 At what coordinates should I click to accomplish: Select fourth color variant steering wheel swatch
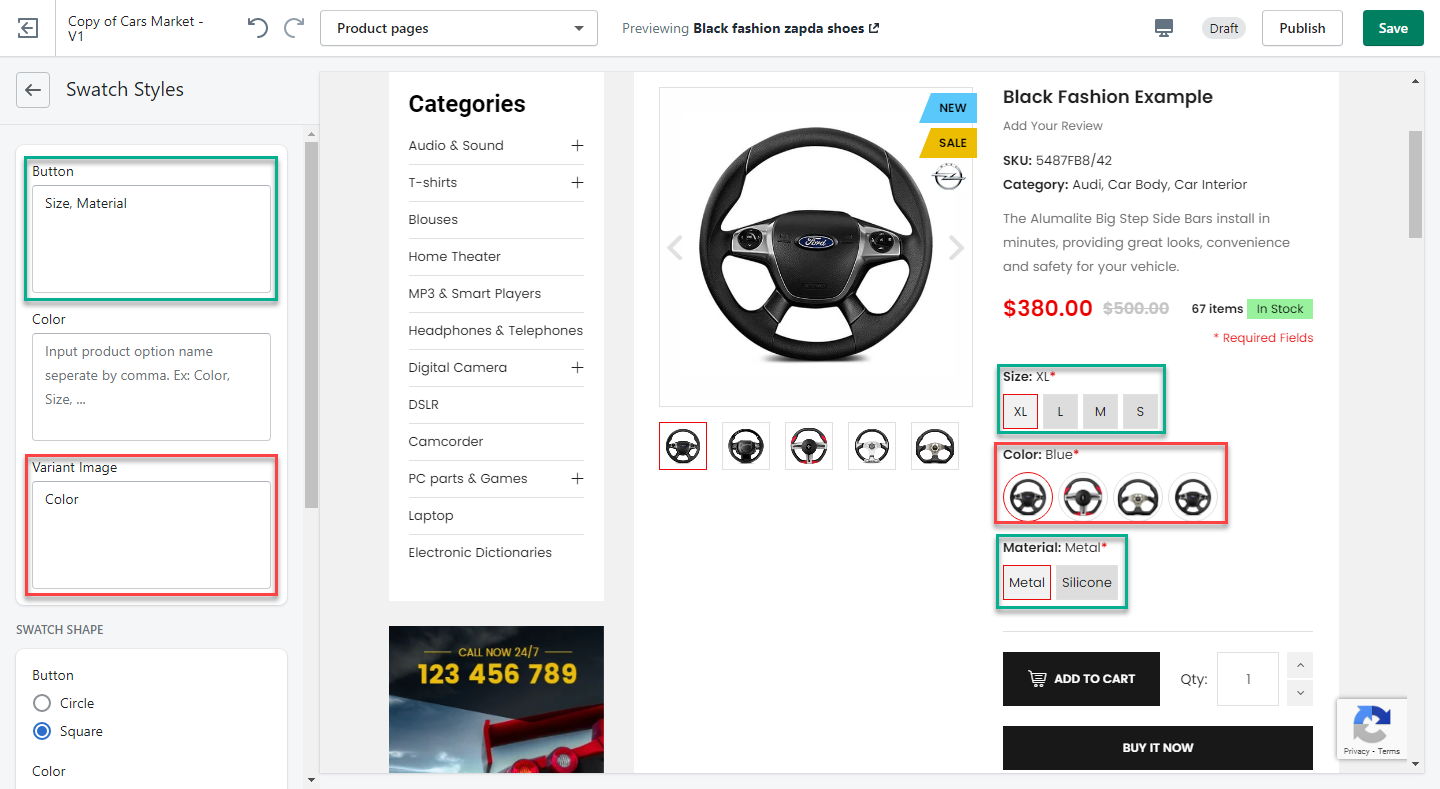tap(1194, 496)
